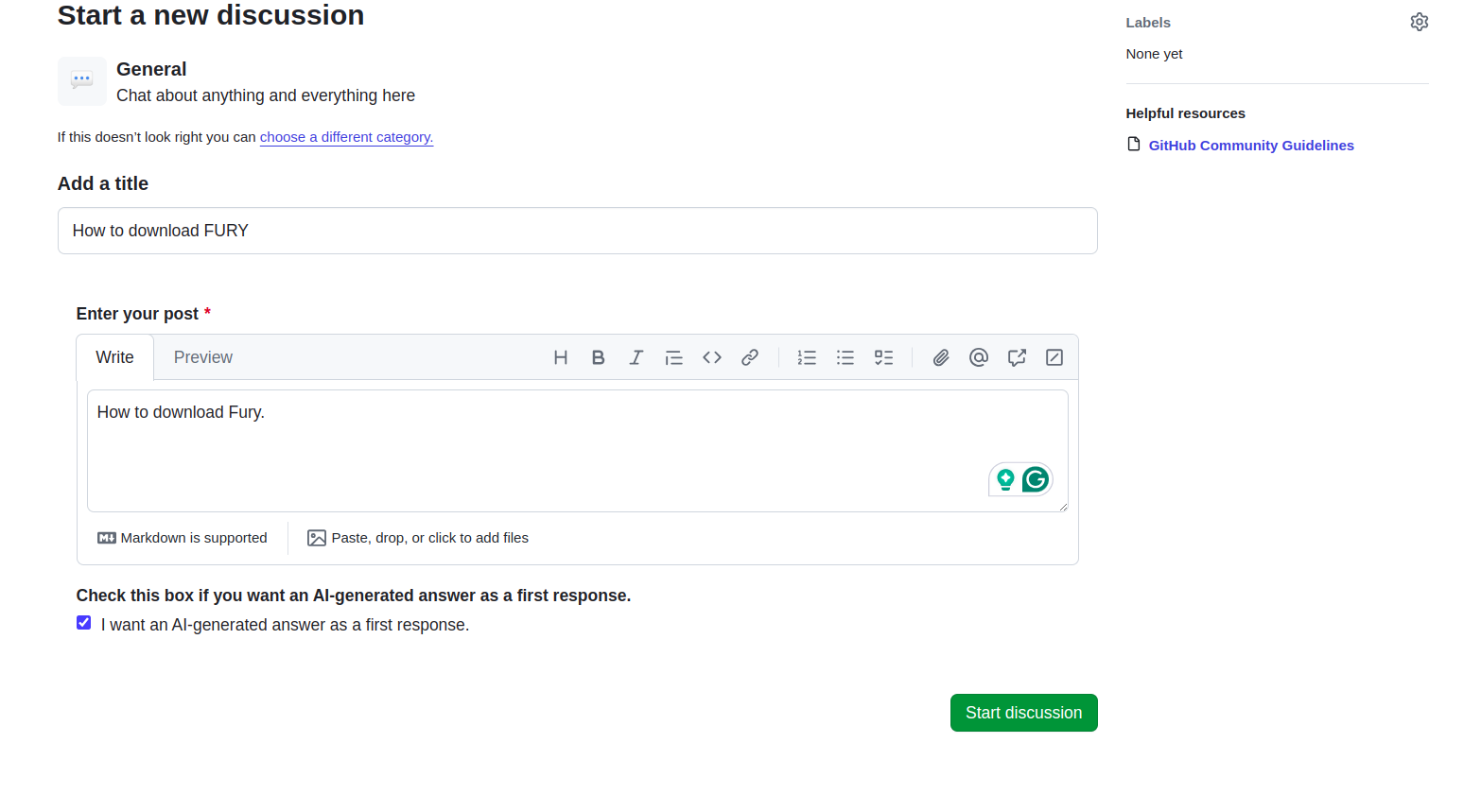Insert a heading with the H icon

tap(561, 357)
